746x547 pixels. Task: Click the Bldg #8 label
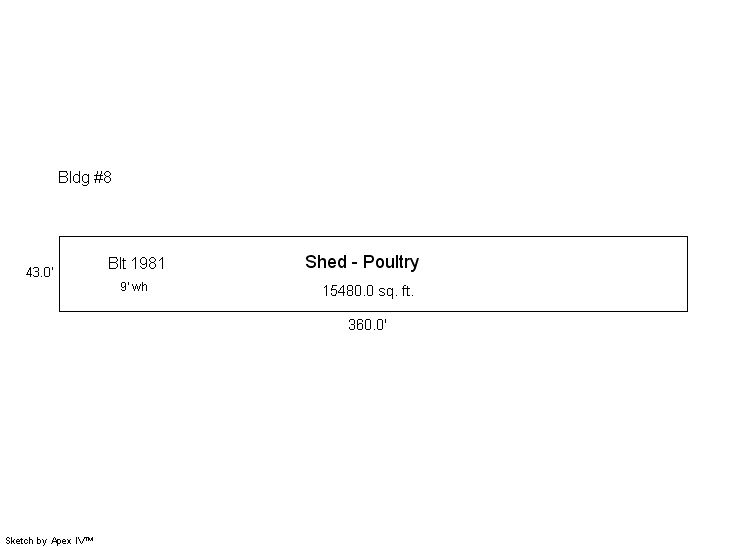point(85,178)
